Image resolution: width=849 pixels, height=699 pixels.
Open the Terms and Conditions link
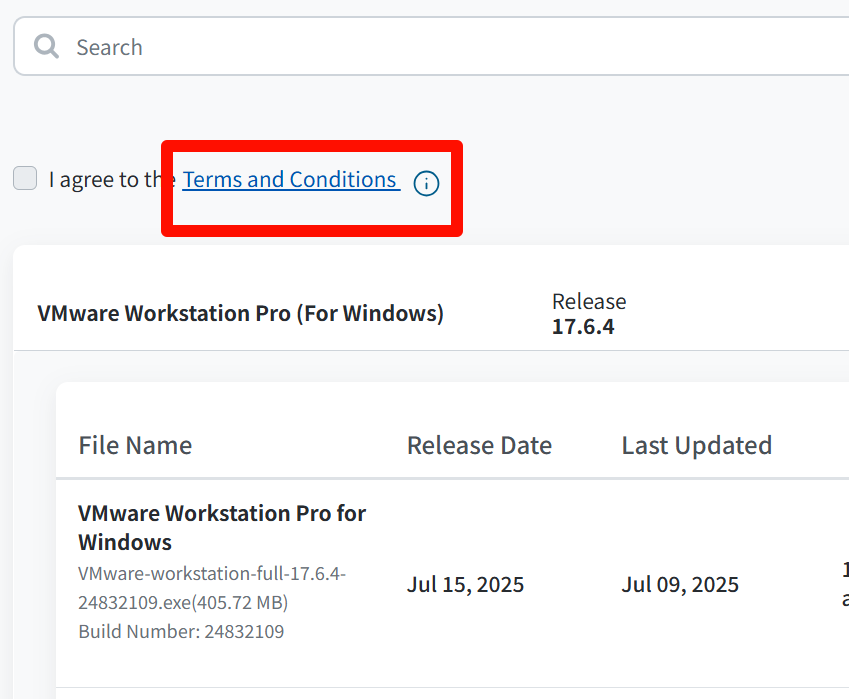click(x=290, y=180)
